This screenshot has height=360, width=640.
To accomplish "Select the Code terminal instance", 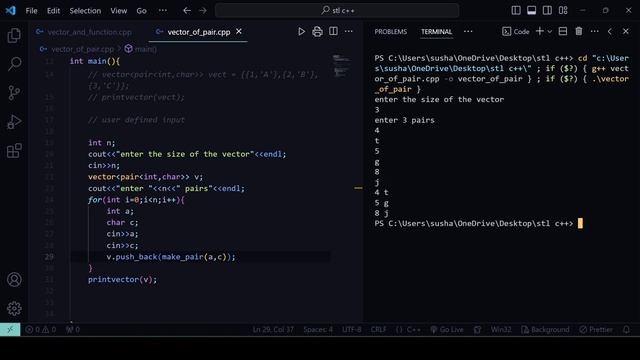I will (516, 31).
